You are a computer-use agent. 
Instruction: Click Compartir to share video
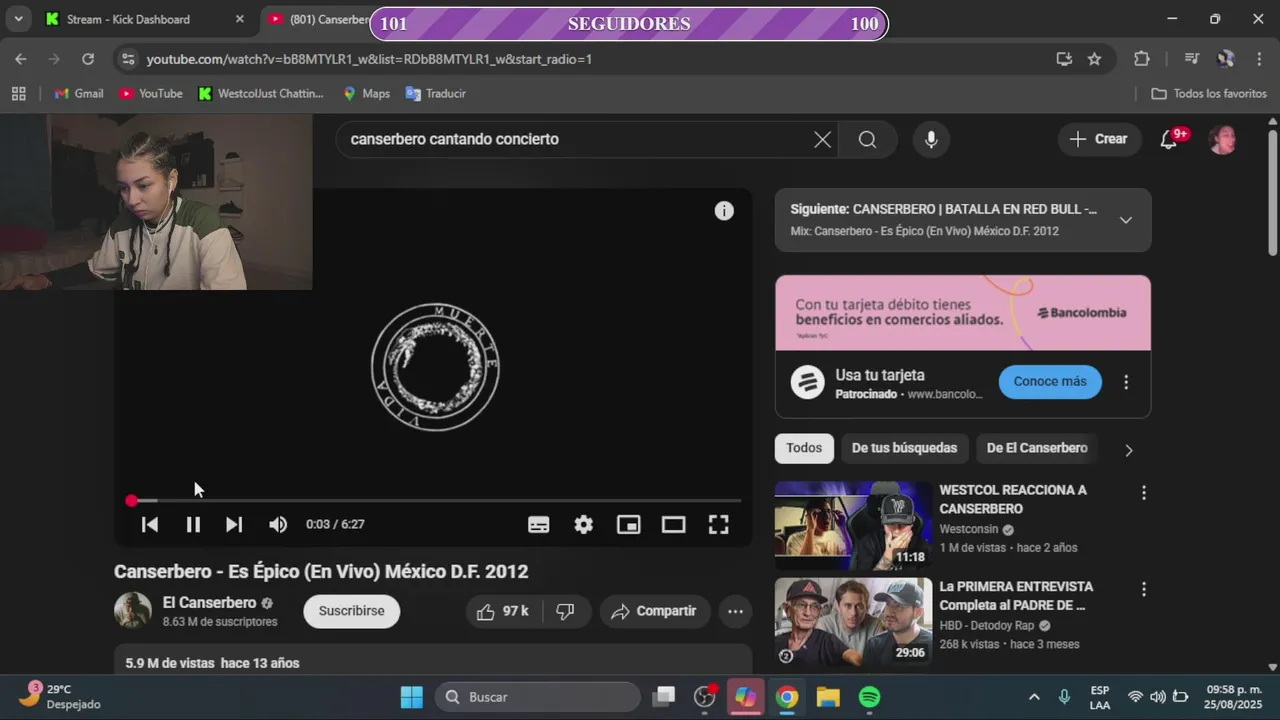(x=655, y=611)
